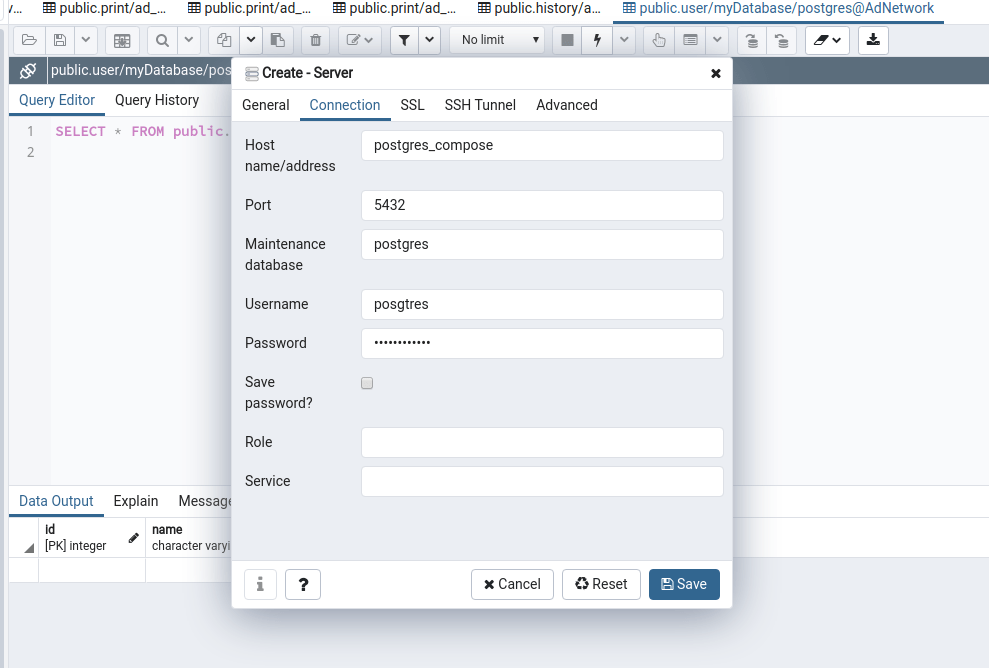Viewport: 989px width, 668px height.
Task: Click the filter funnel icon
Action: 404,40
